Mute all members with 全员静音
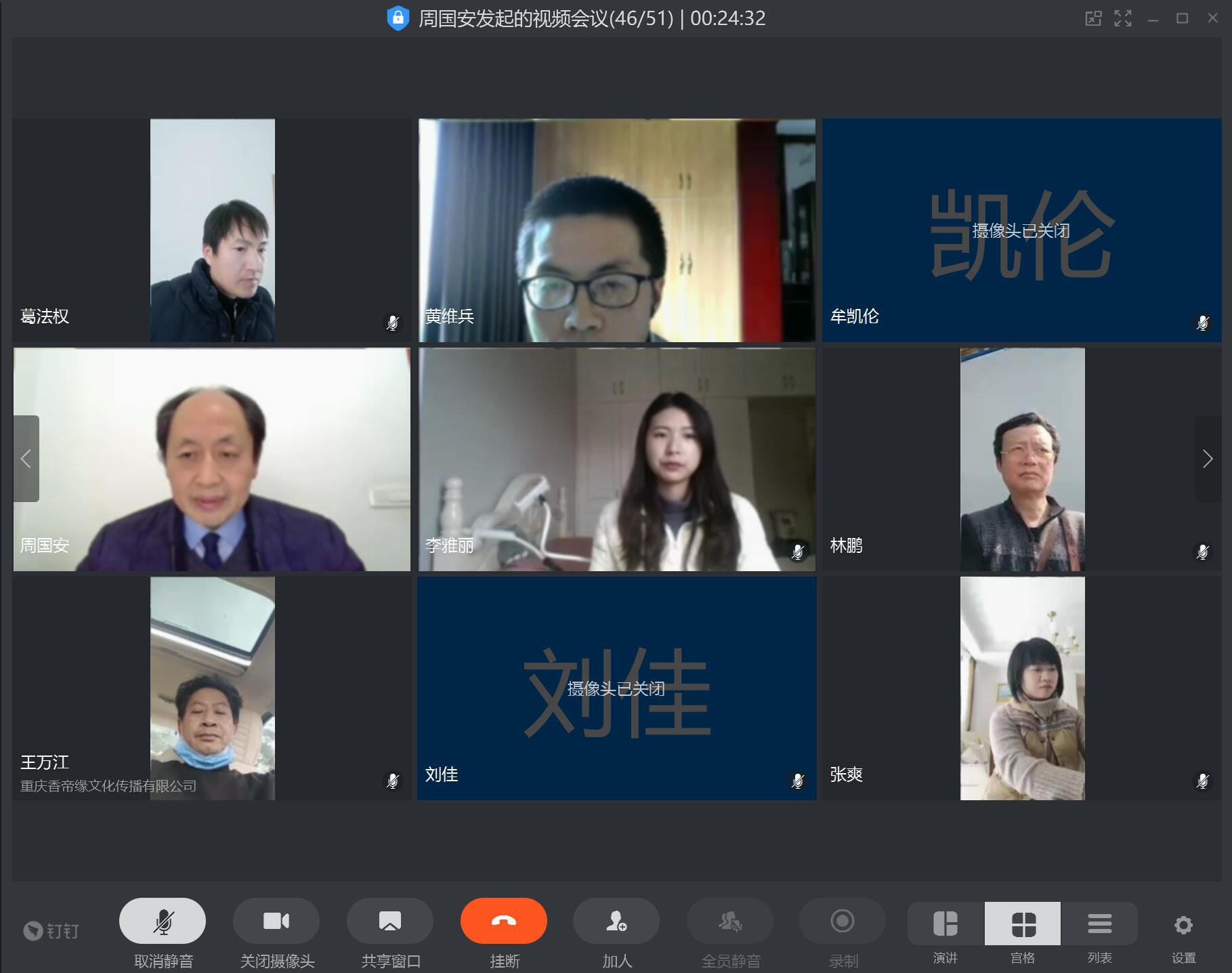1232x973 pixels. (x=730, y=921)
